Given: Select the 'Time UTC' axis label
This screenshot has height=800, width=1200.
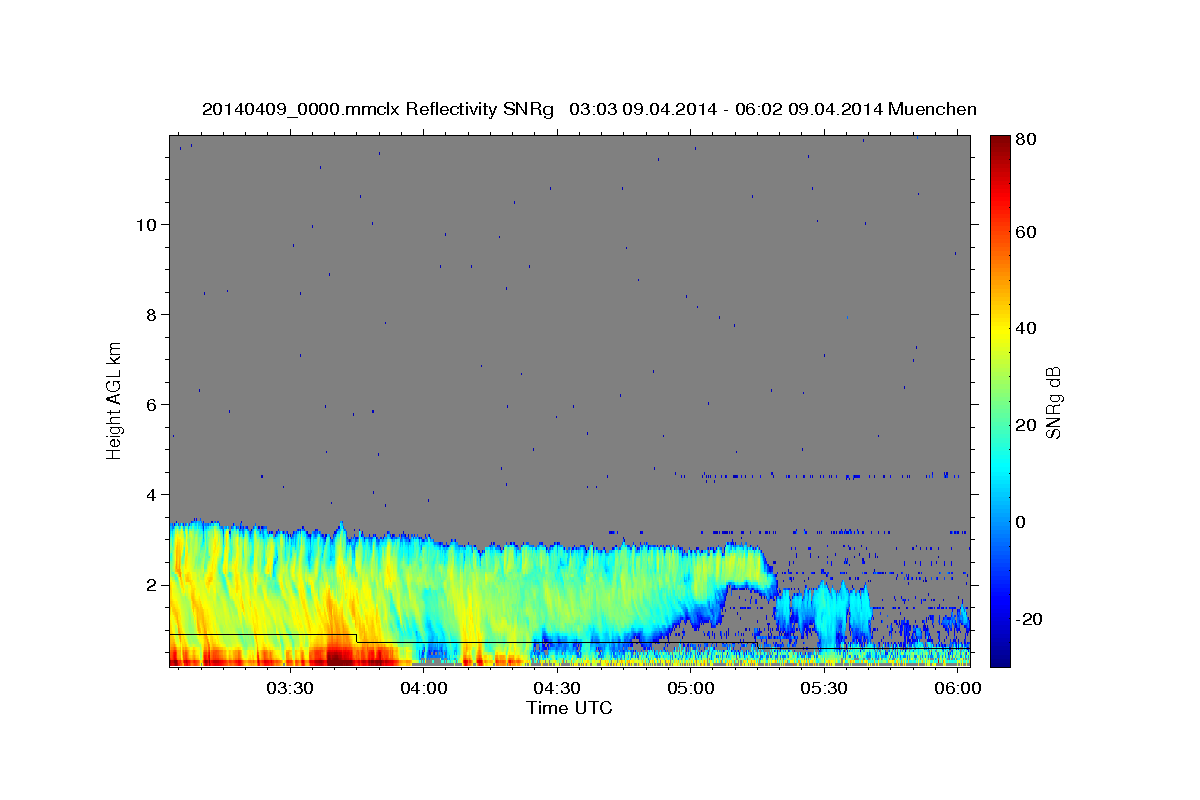Looking at the screenshot, I should click(x=569, y=708).
